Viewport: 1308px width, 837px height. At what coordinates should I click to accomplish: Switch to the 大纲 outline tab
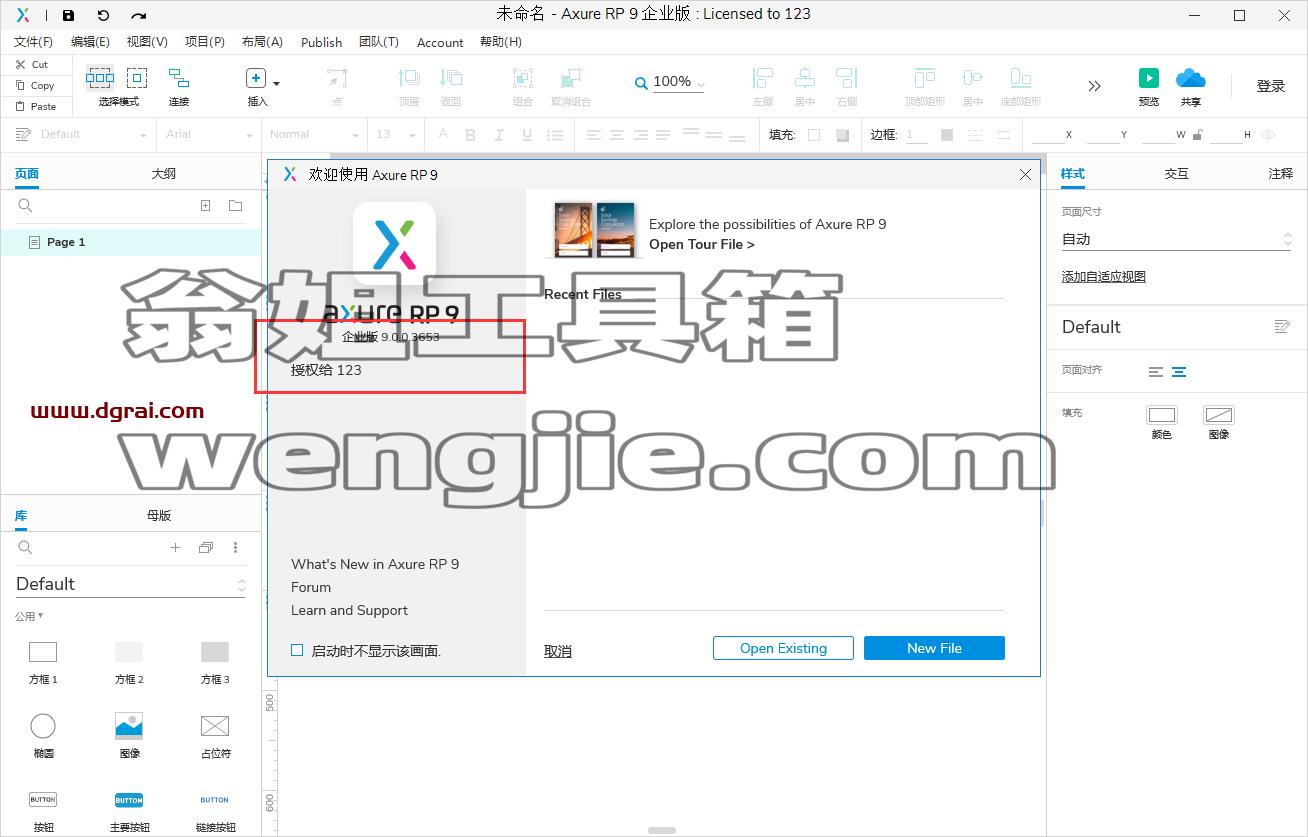(163, 173)
